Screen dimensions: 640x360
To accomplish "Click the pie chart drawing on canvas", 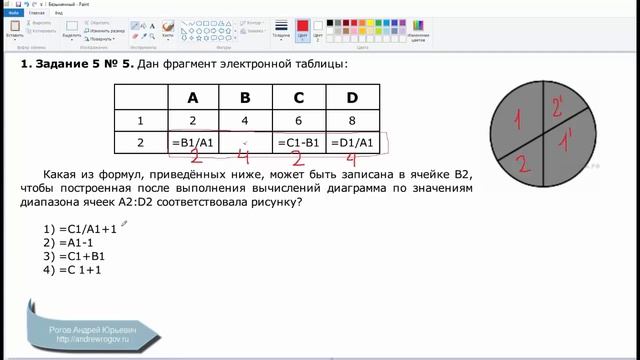I will point(543,134).
